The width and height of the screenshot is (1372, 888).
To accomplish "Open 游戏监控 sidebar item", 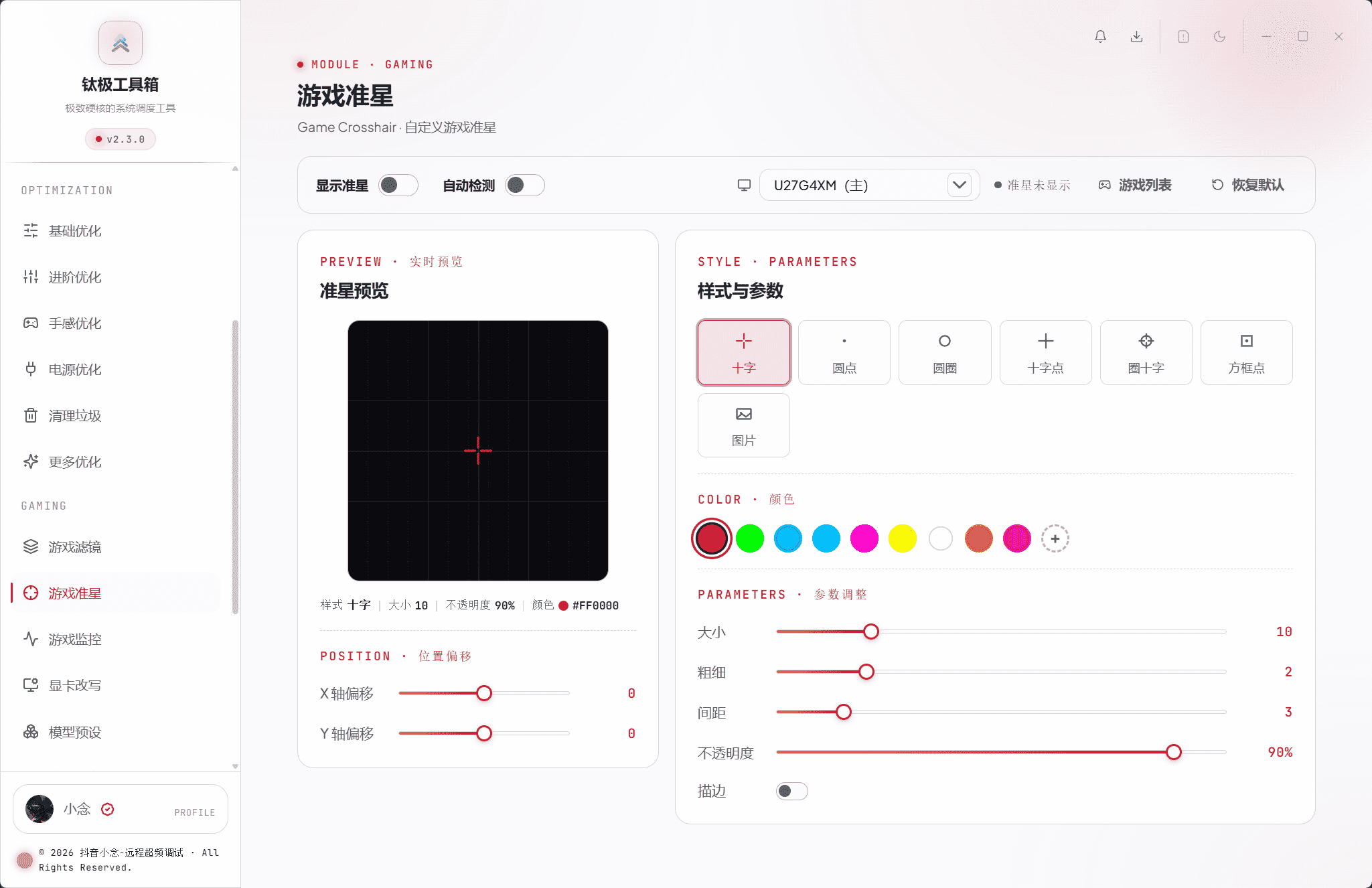I will tap(115, 640).
